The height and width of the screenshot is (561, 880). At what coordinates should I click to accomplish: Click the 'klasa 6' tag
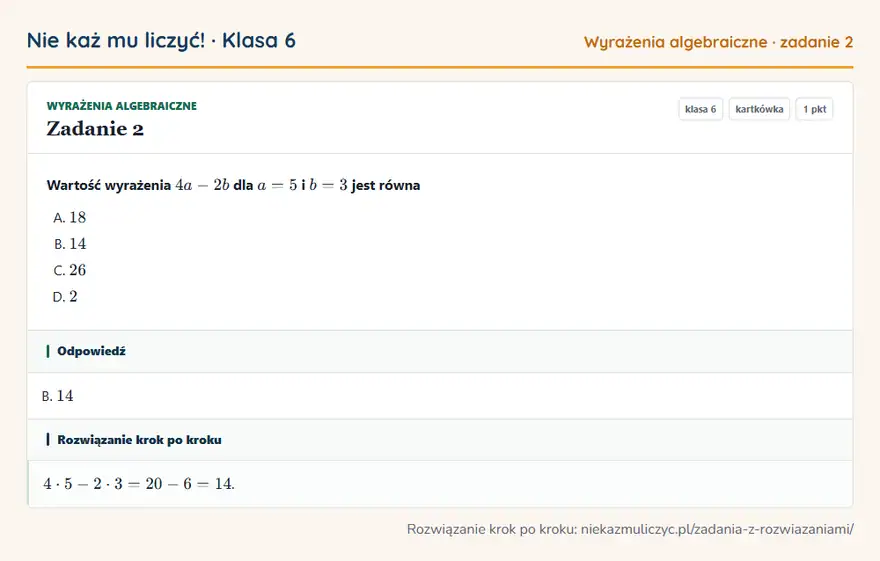click(x=700, y=109)
